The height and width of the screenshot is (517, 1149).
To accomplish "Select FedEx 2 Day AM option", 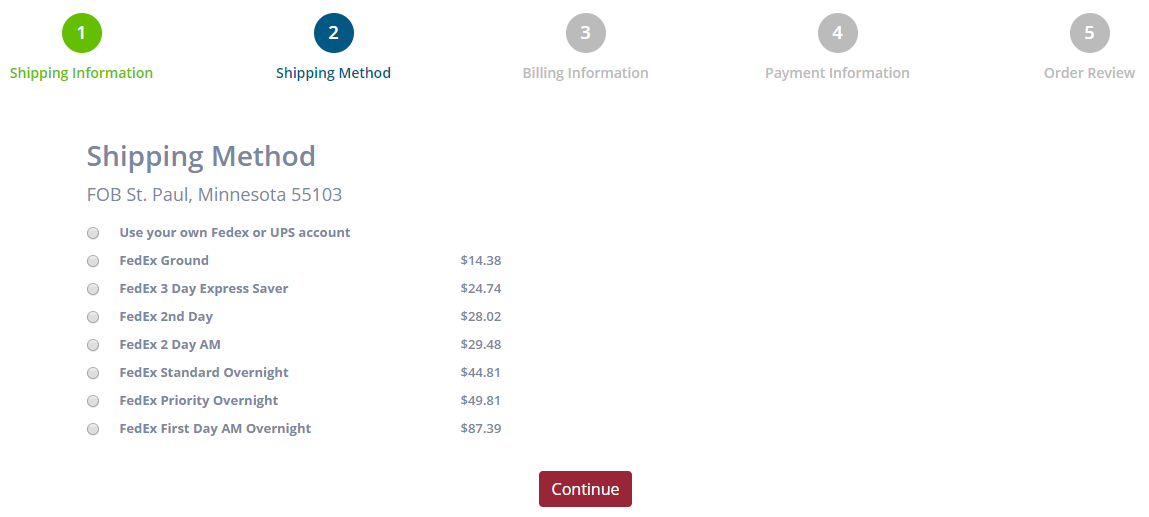I will [93, 345].
